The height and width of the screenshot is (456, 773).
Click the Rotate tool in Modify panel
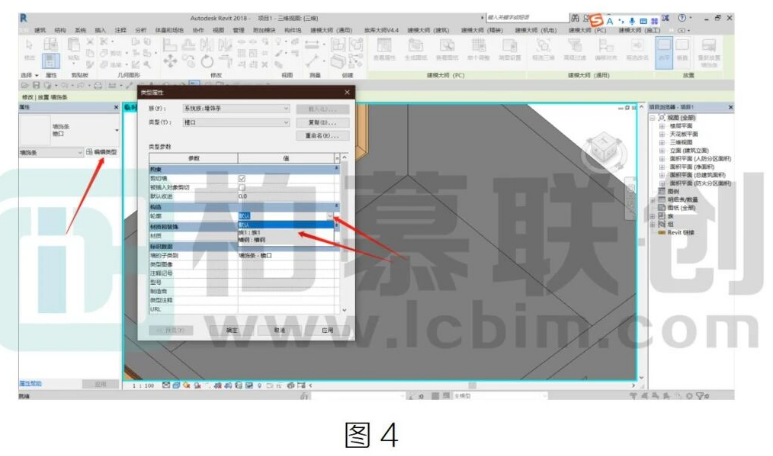coord(207,62)
